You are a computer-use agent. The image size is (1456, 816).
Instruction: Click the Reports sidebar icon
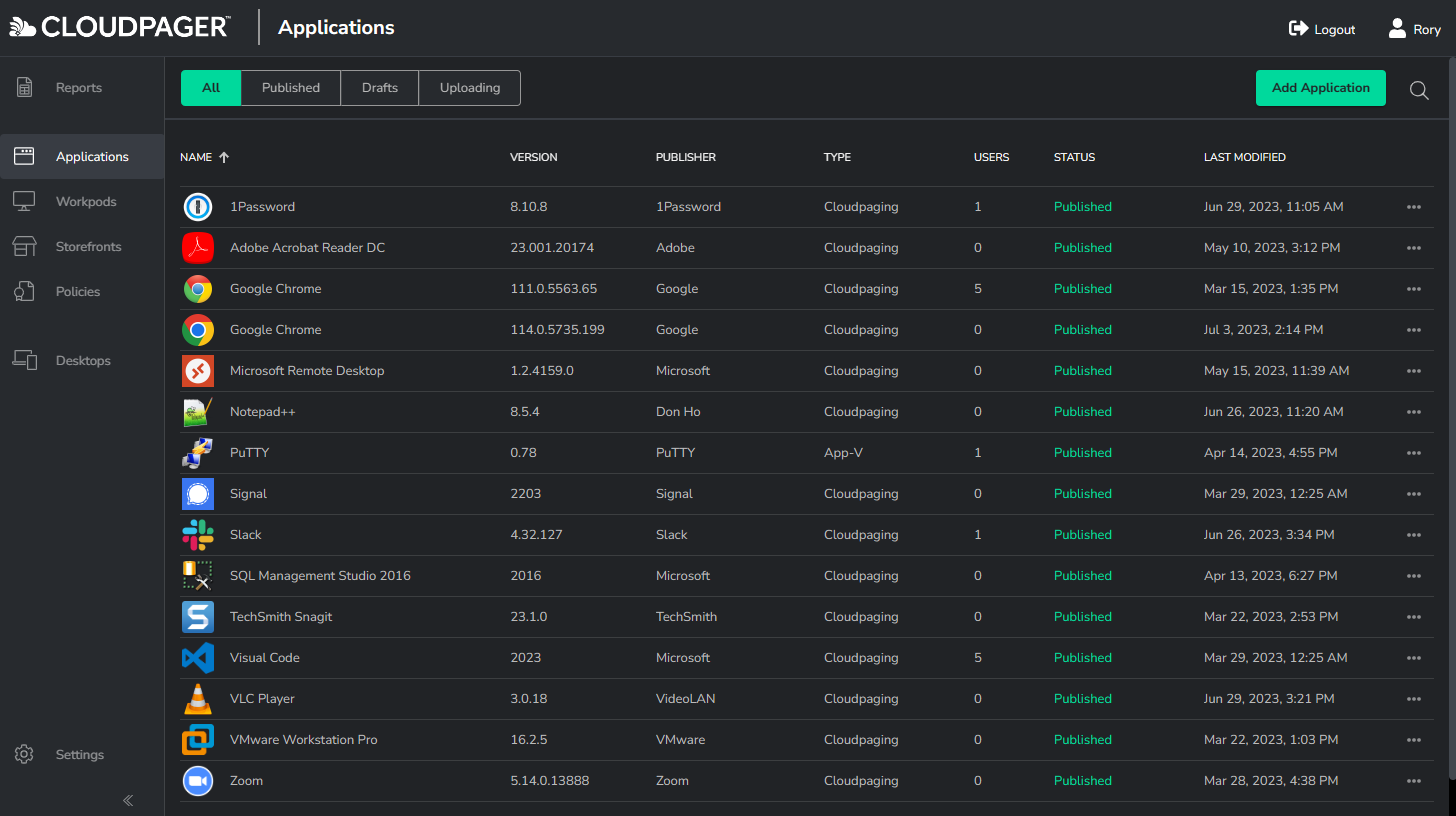coord(25,88)
